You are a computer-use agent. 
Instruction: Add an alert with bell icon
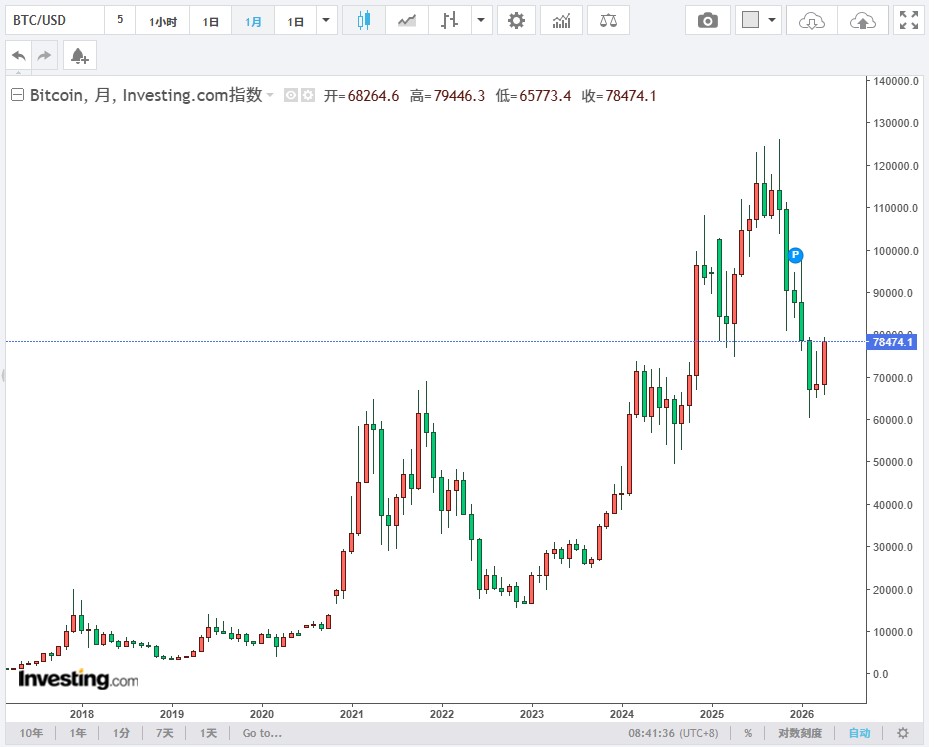79,56
